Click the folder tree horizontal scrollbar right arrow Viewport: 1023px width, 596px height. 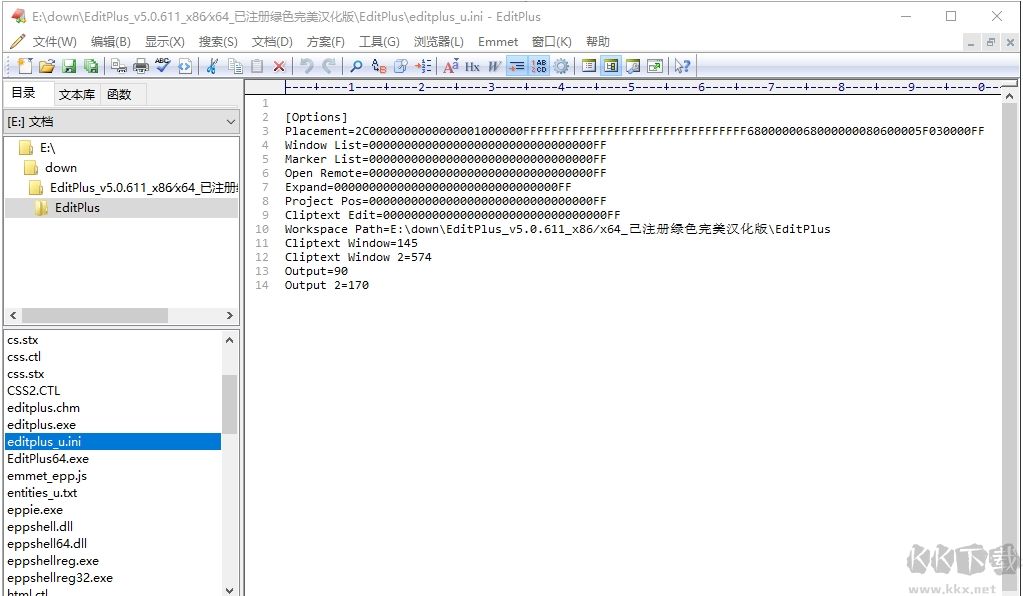pyautogui.click(x=230, y=316)
